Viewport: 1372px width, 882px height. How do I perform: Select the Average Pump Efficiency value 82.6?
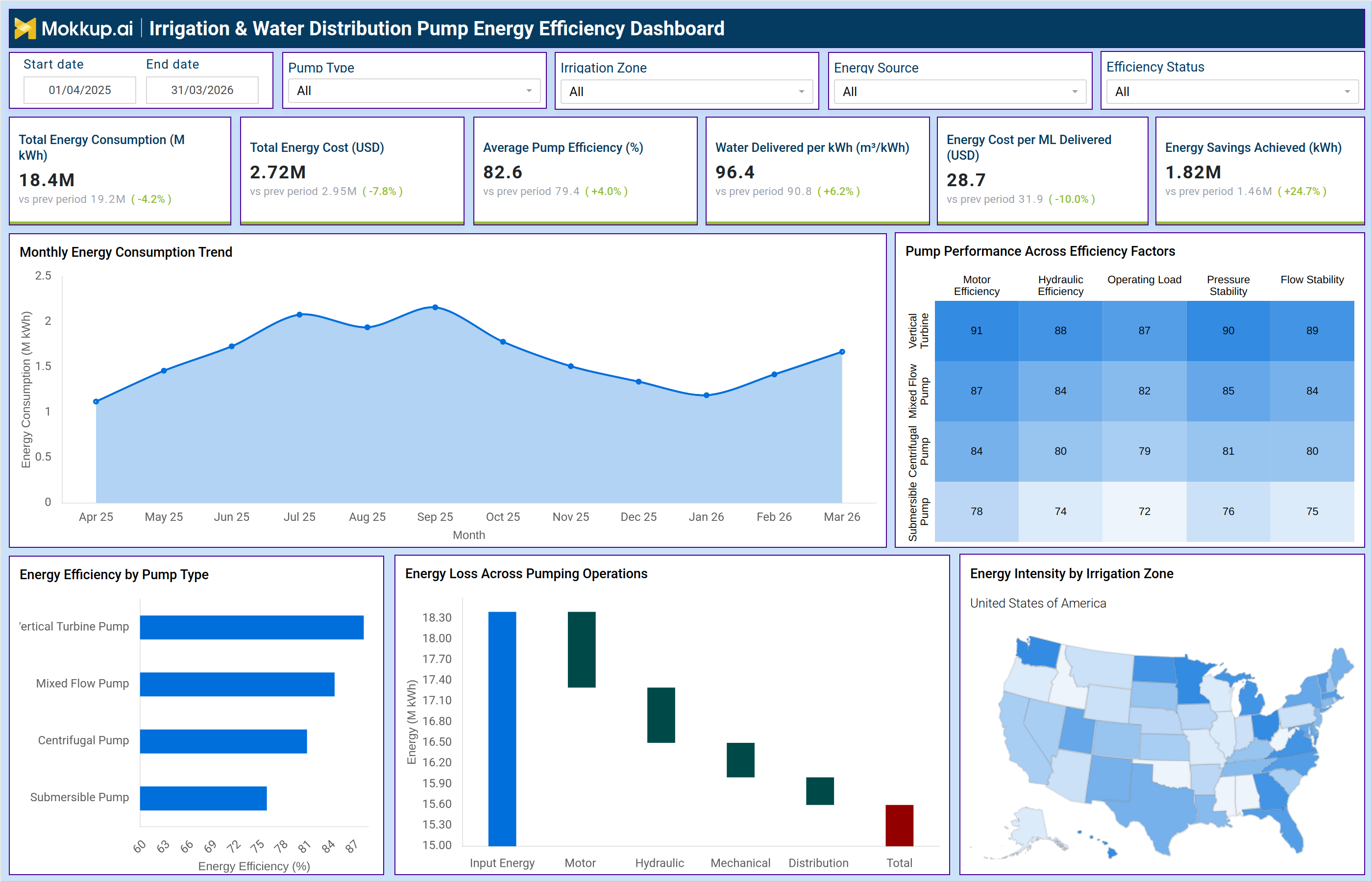(503, 172)
